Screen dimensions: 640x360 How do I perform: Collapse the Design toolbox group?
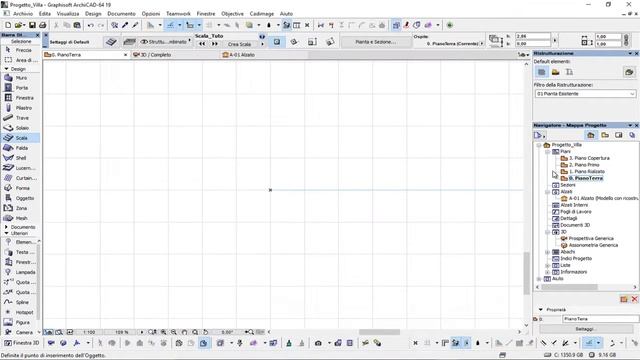click(6, 69)
